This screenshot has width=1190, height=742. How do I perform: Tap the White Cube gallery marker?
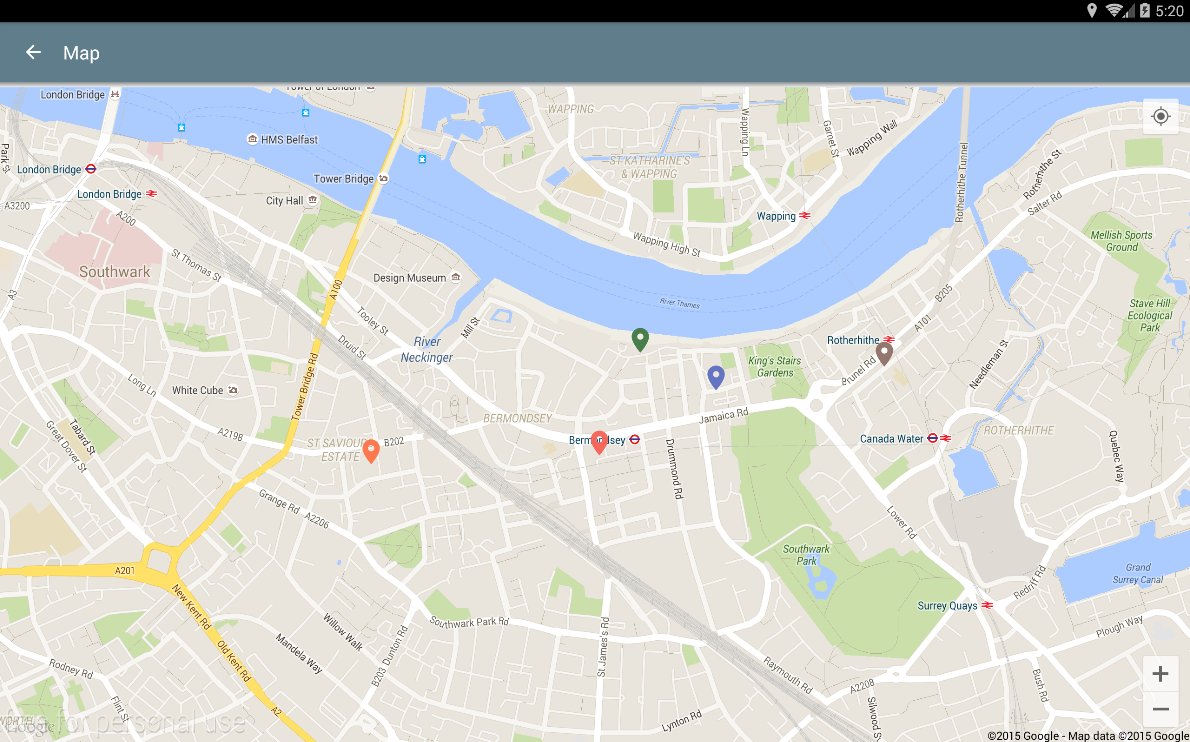click(232, 390)
